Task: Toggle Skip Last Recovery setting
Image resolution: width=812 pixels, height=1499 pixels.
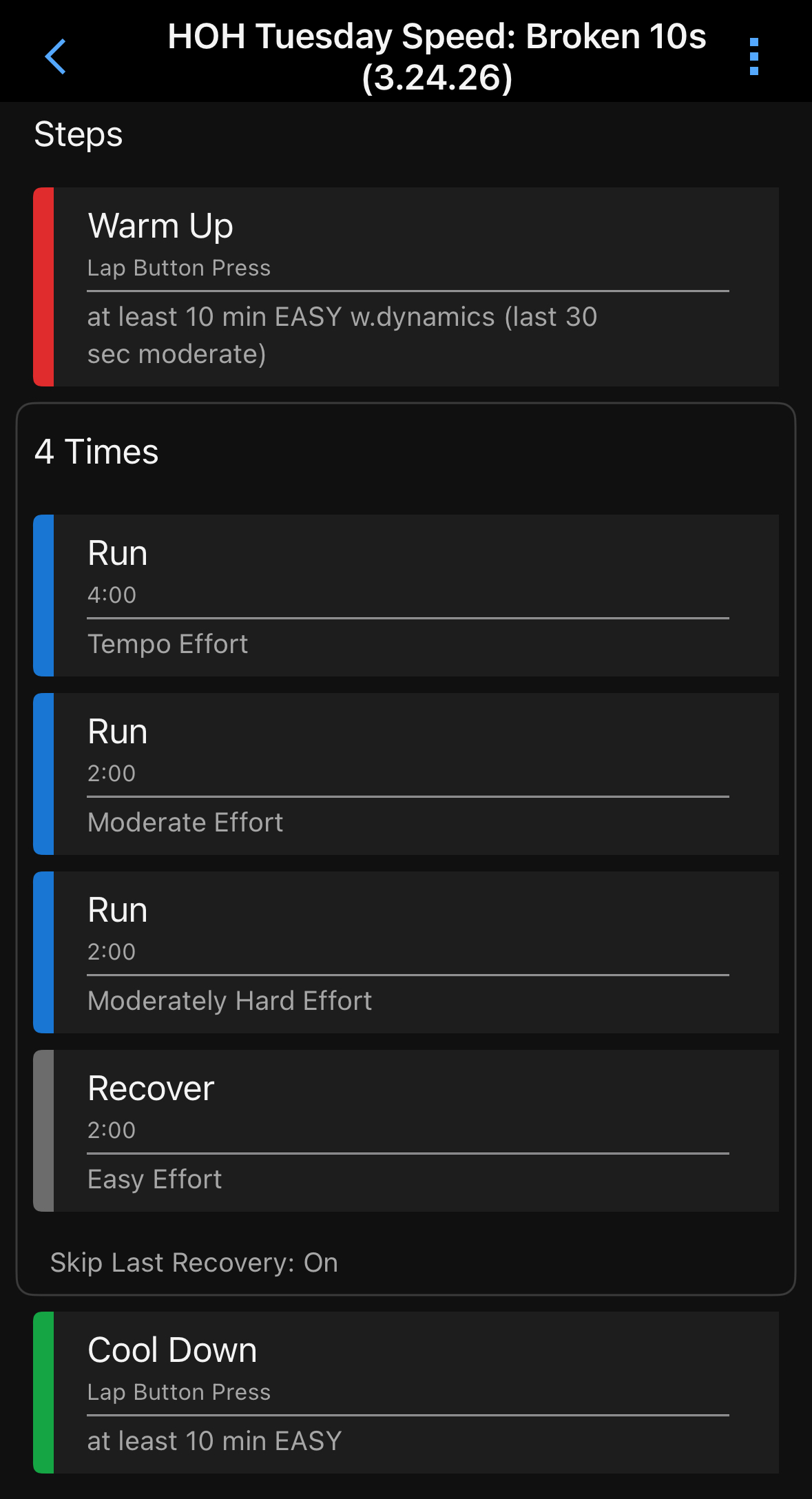Action: pos(194,1263)
